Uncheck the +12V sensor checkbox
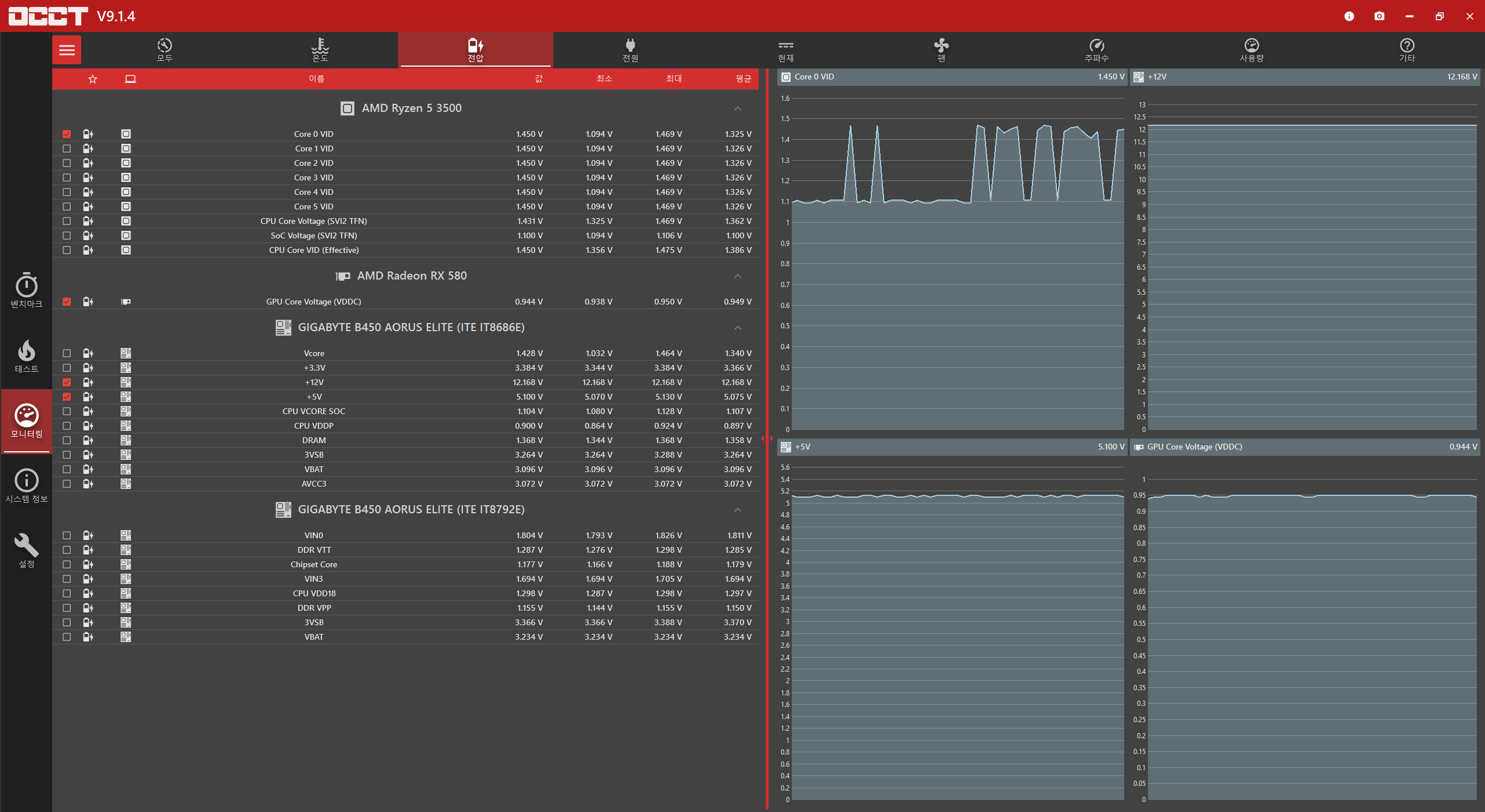Screen dimensions: 1485x812 67,382
